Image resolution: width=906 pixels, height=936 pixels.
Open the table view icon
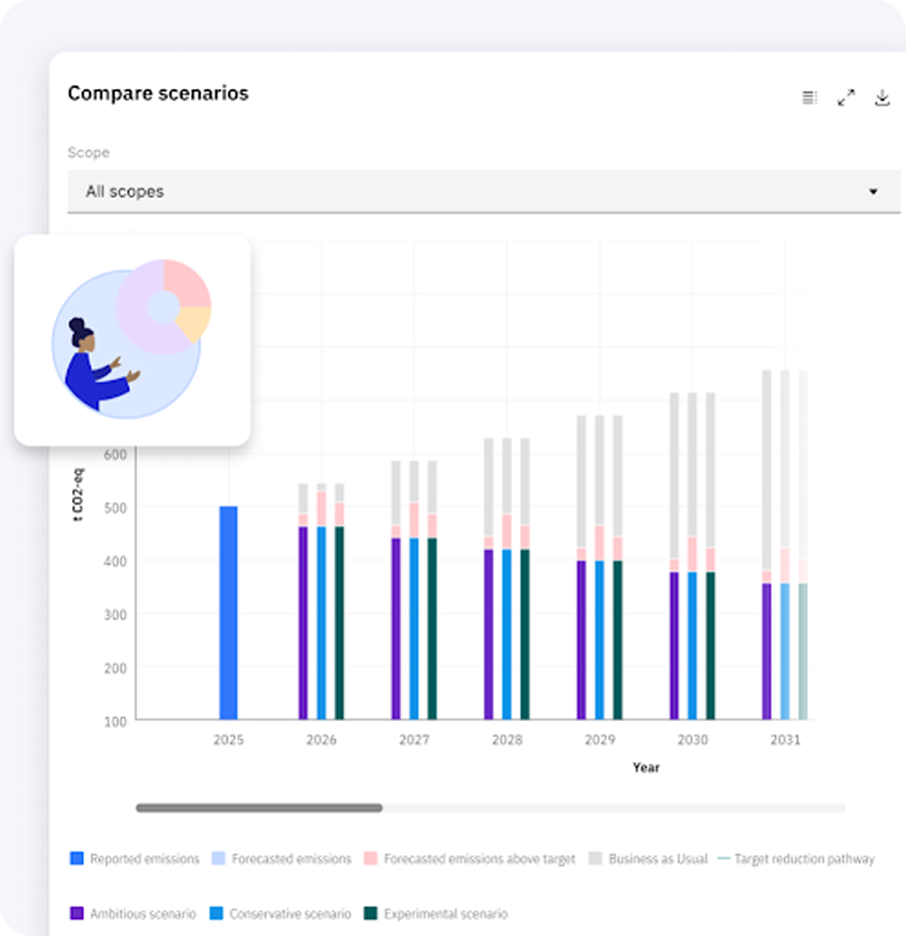click(x=809, y=97)
